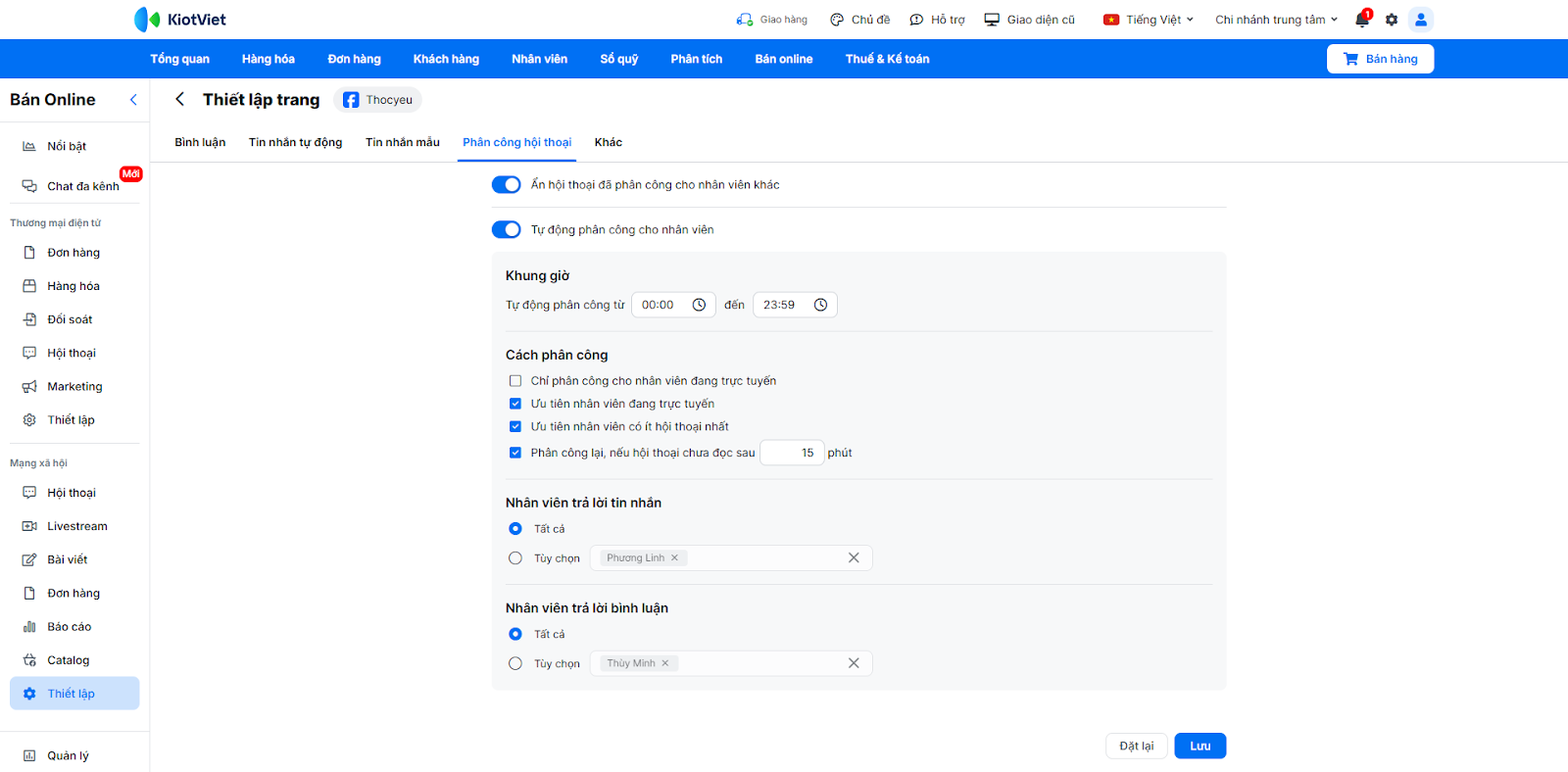Viewport: 1568px width, 772px height.
Task: Select Tất cả under Nhân viên trả lời bình luận
Action: 515,635
